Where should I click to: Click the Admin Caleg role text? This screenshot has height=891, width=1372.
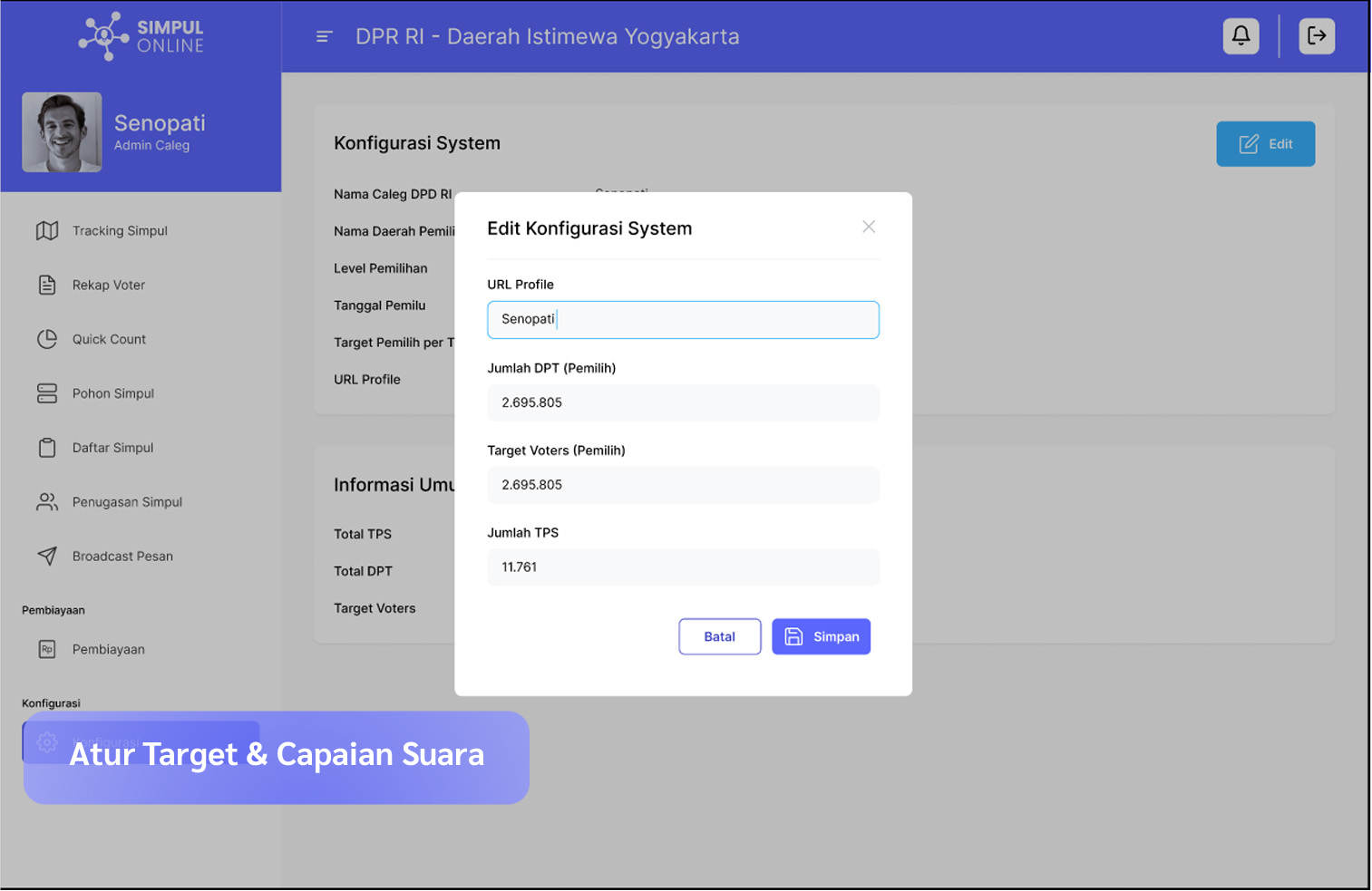[x=151, y=146]
